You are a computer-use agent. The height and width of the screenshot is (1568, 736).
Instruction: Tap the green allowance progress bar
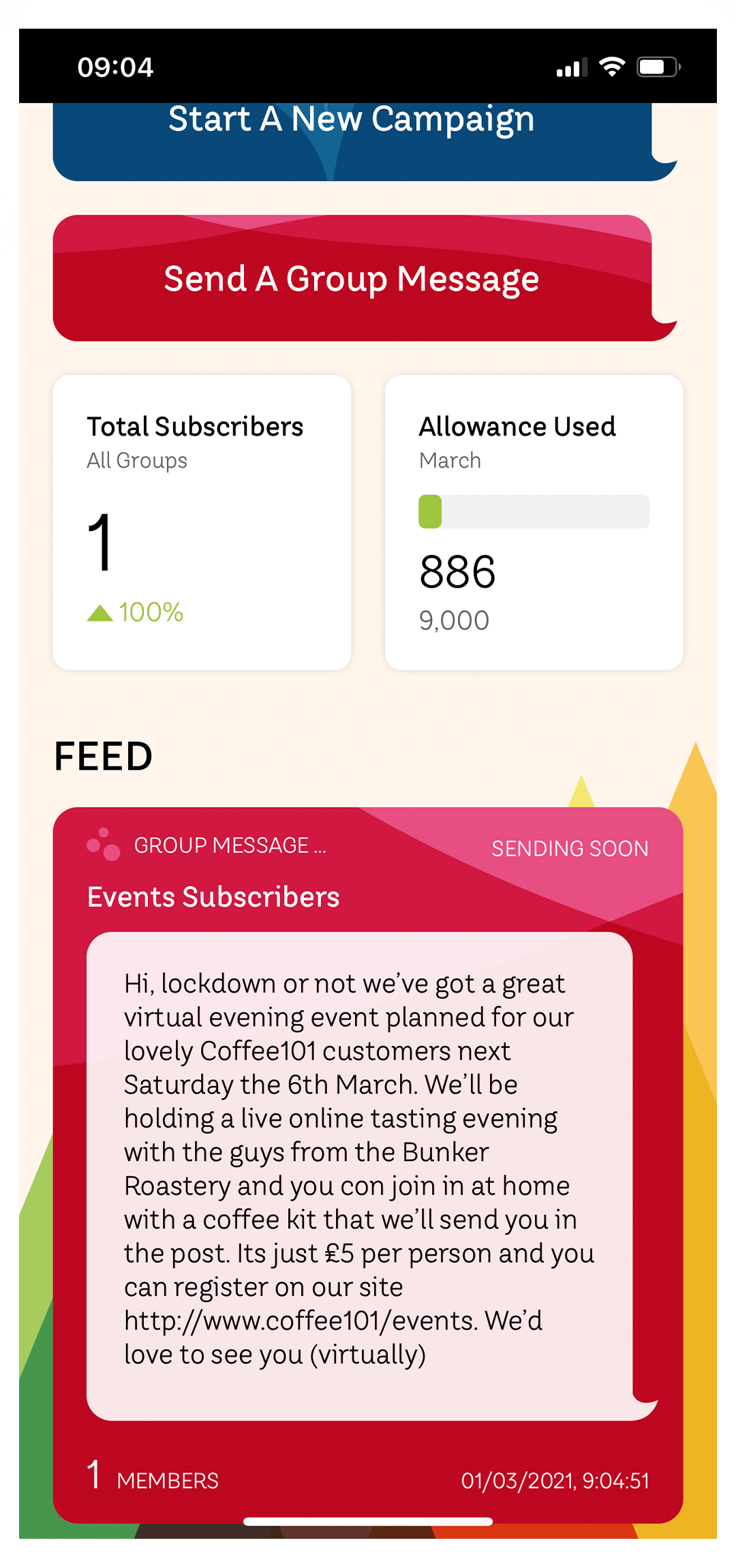[533, 511]
